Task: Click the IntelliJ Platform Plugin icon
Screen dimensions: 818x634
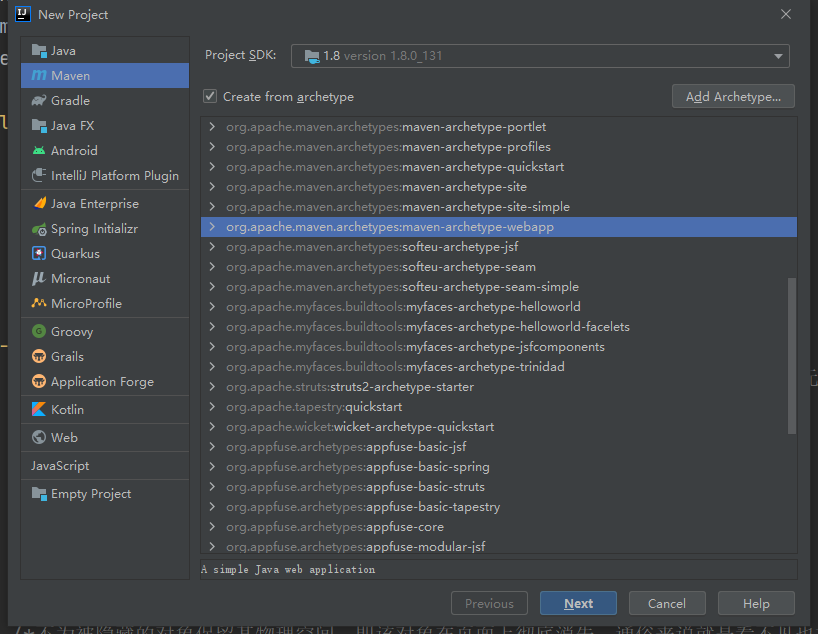Action: coord(39,175)
